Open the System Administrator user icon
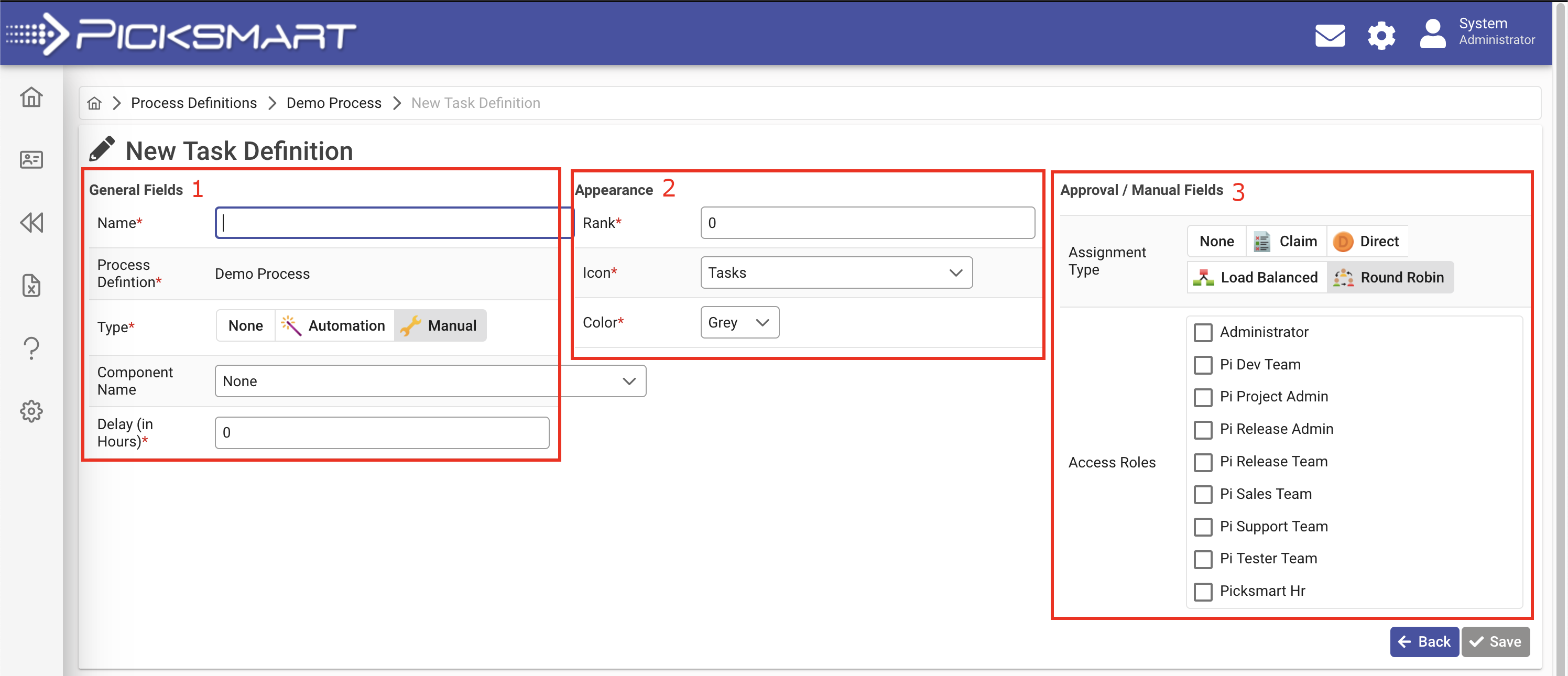 point(1432,34)
